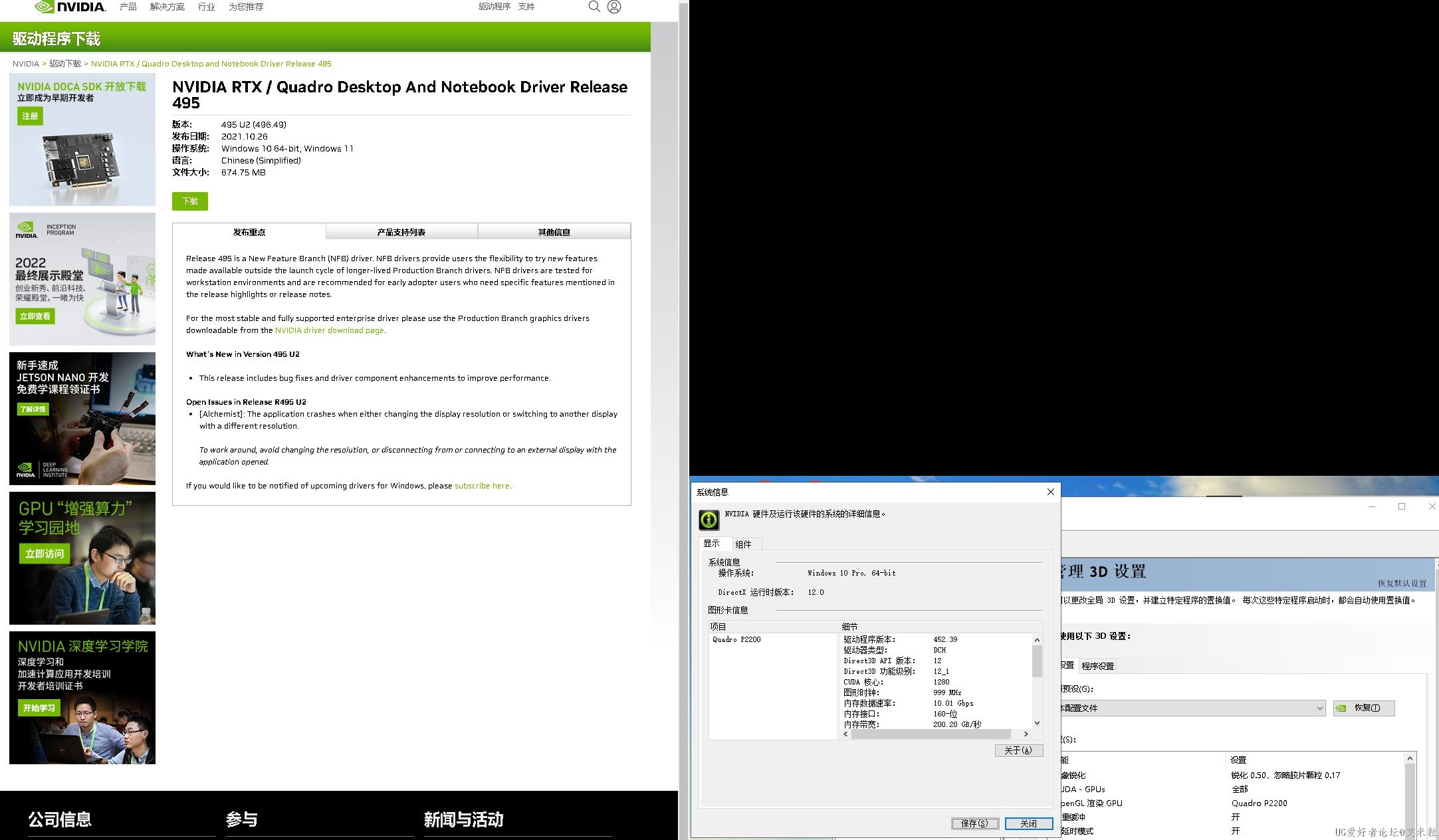The width and height of the screenshot is (1439, 840).
Task: Switch to the 发布重点 tab
Action: [x=249, y=232]
